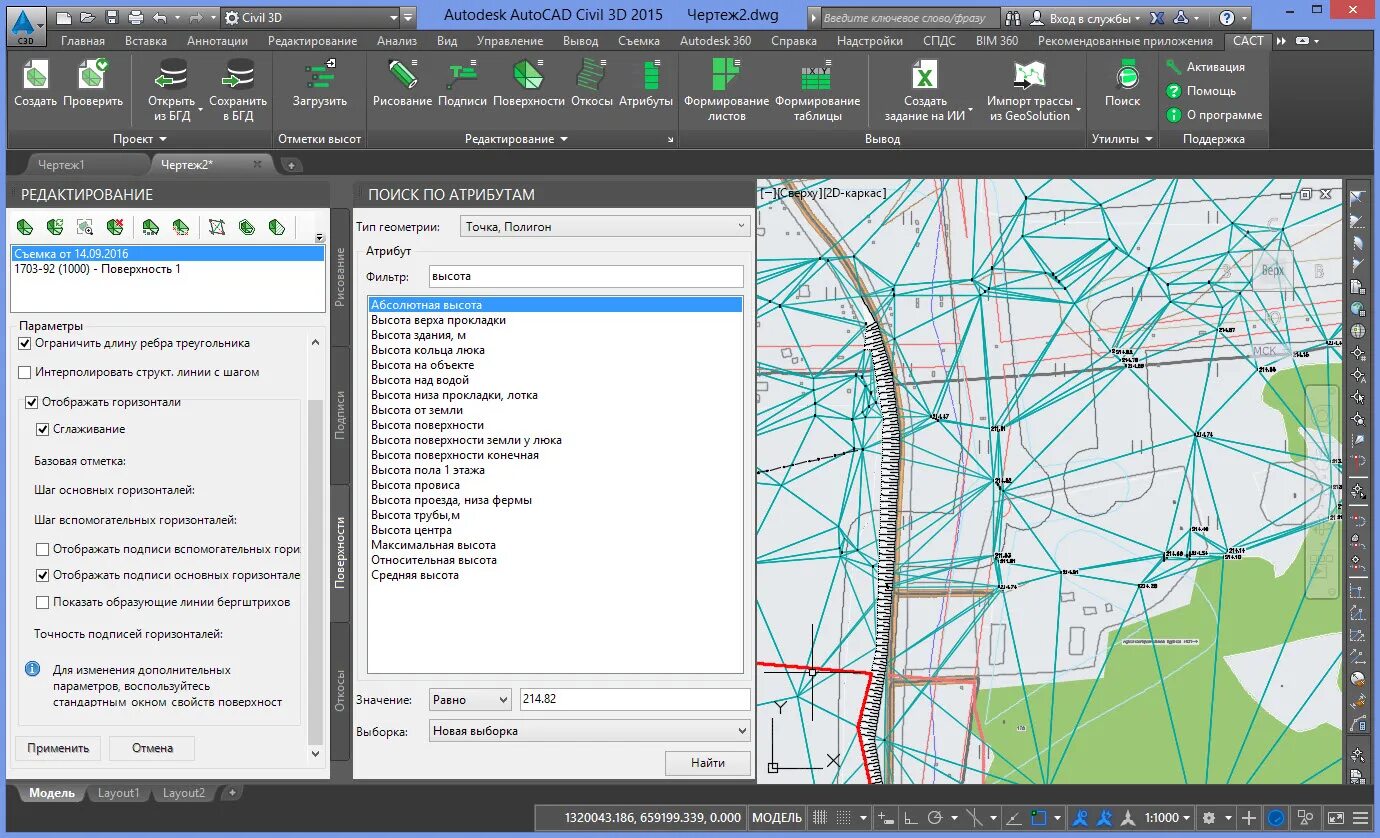The height and width of the screenshot is (838, 1380).
Task: Click the Активация support item
Action: point(1205,67)
